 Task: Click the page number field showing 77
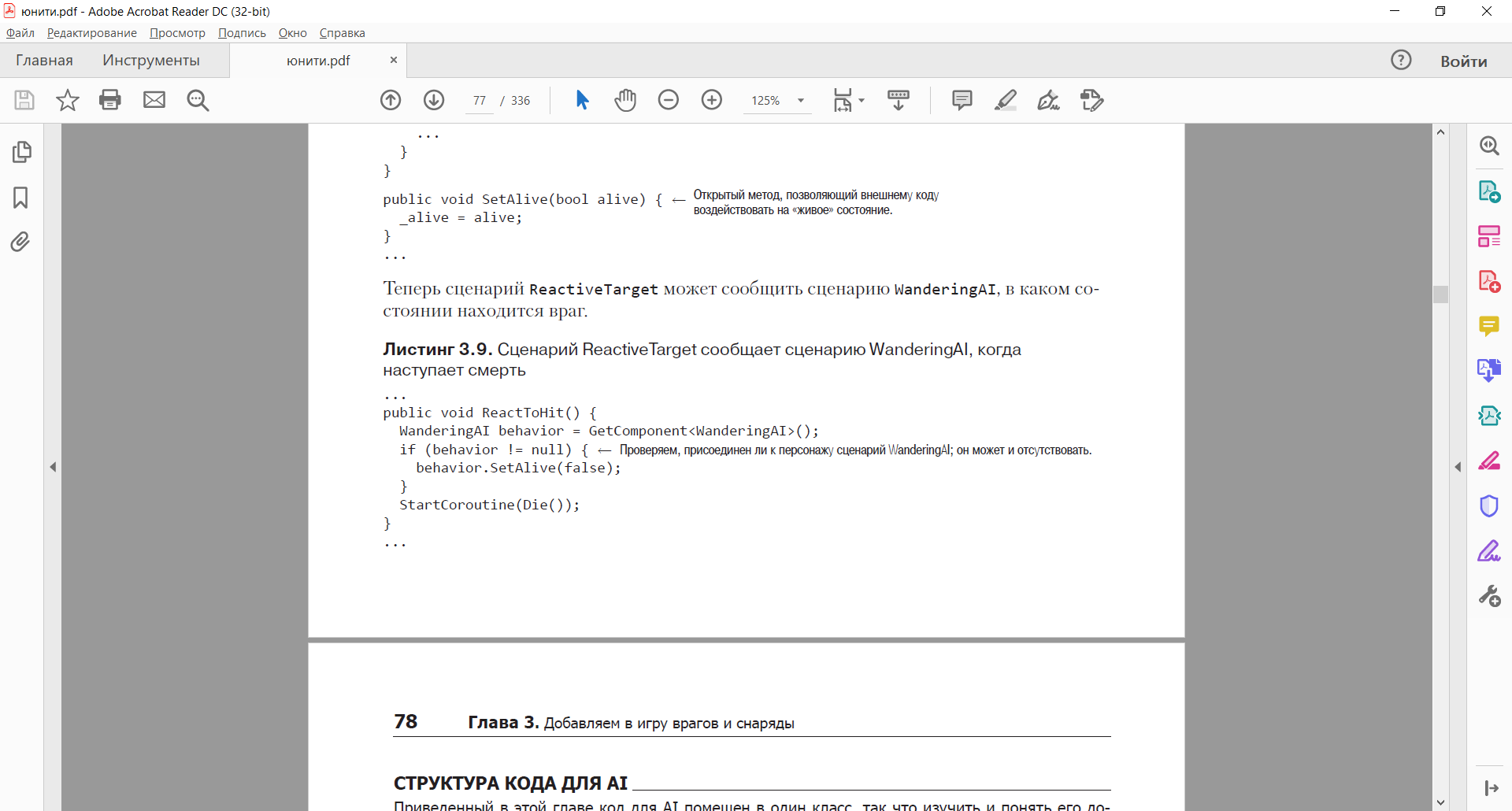coord(480,101)
